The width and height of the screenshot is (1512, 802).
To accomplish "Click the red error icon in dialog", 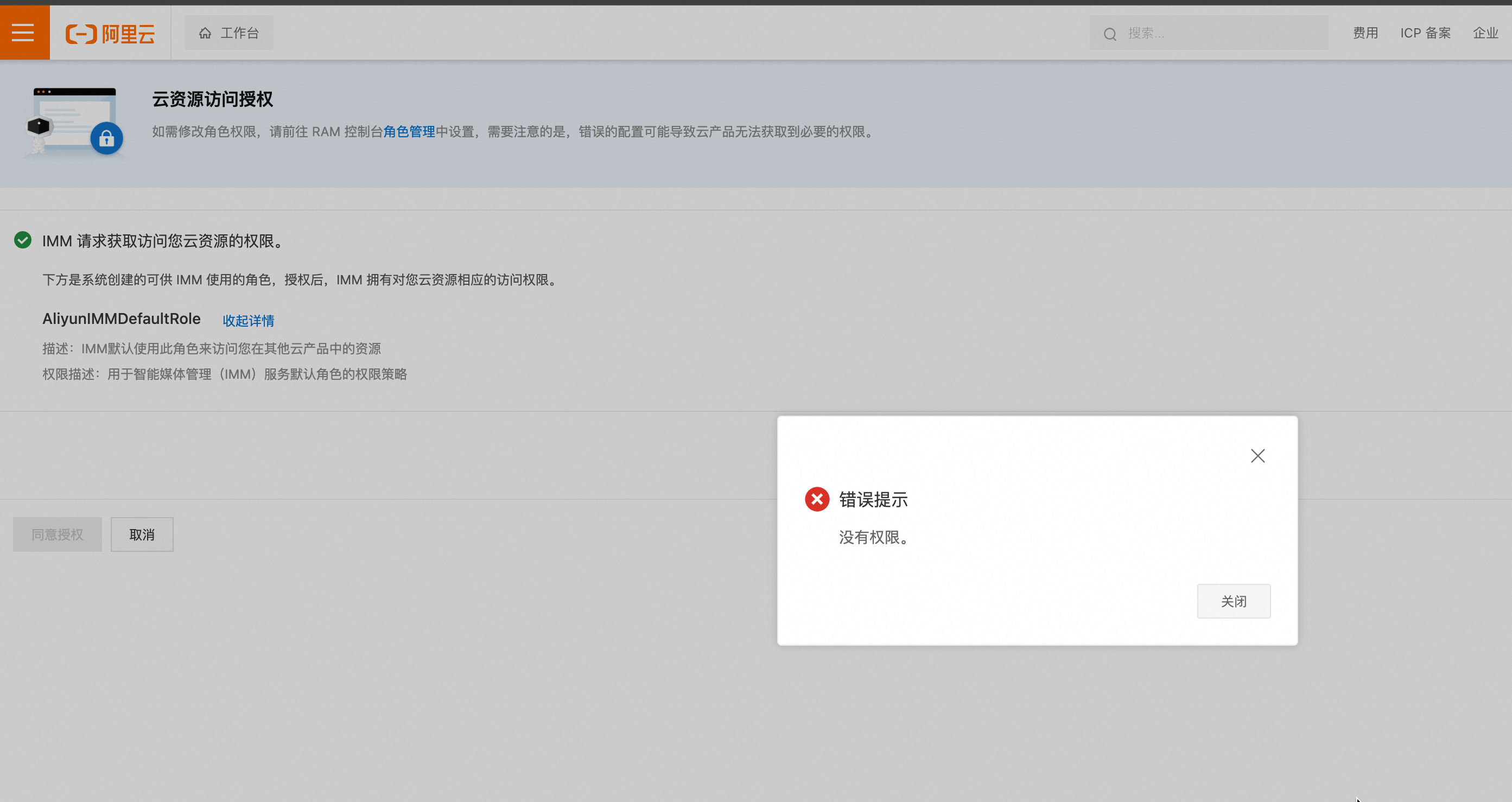I will 816,499.
